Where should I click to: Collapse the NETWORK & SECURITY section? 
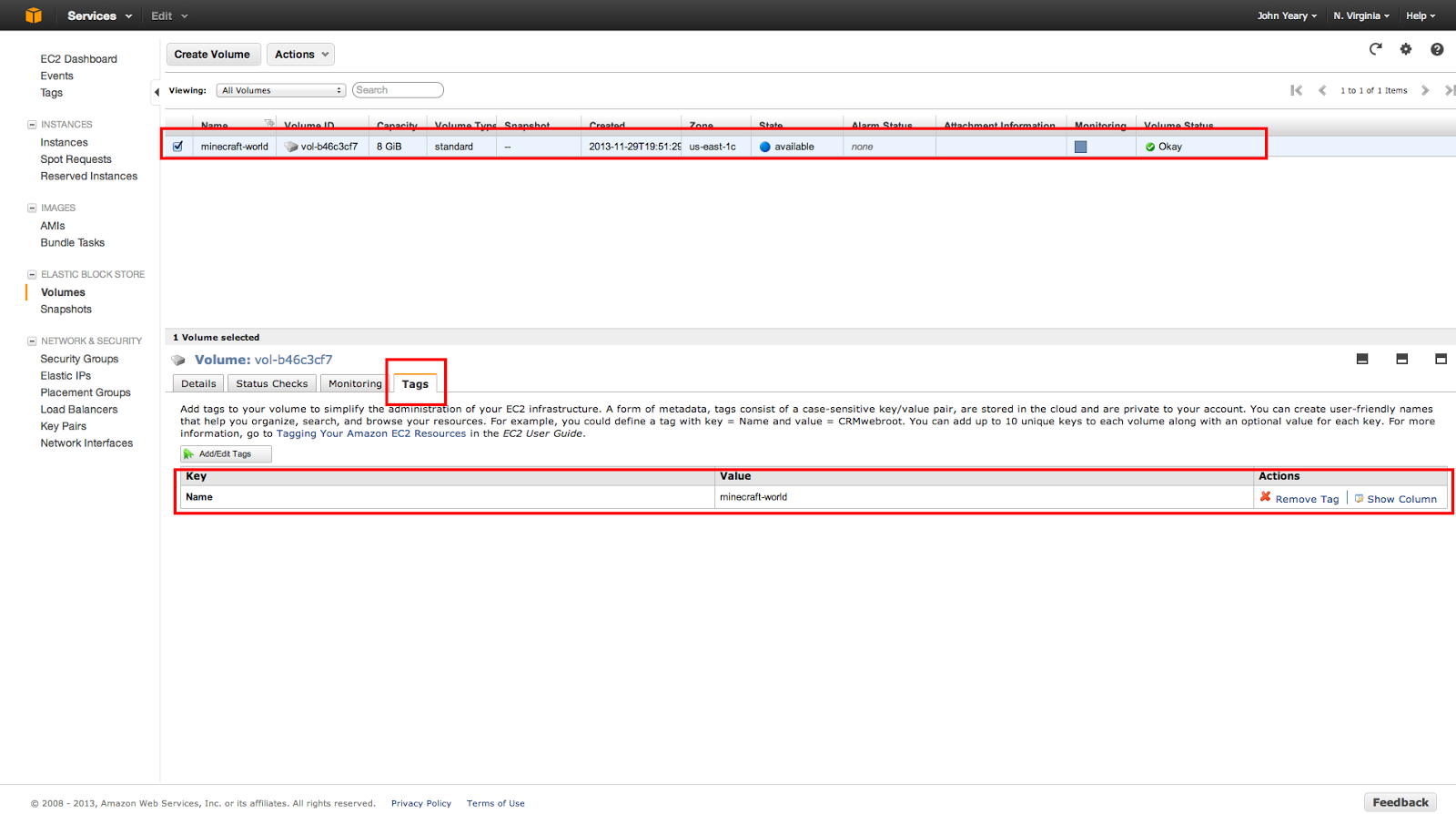click(x=32, y=341)
